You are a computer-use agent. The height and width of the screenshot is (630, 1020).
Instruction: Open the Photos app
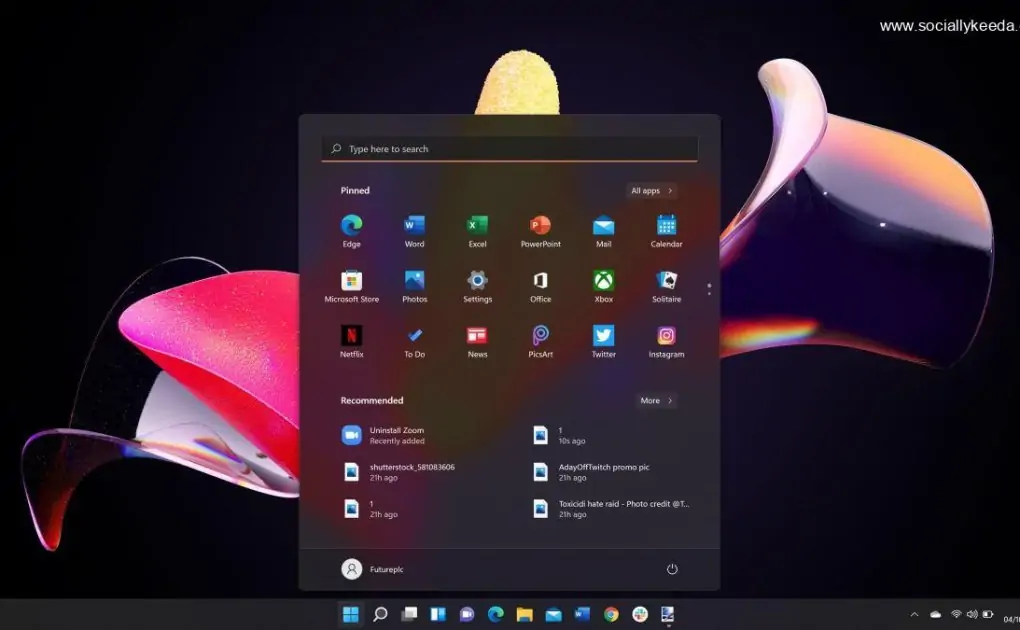click(x=414, y=286)
